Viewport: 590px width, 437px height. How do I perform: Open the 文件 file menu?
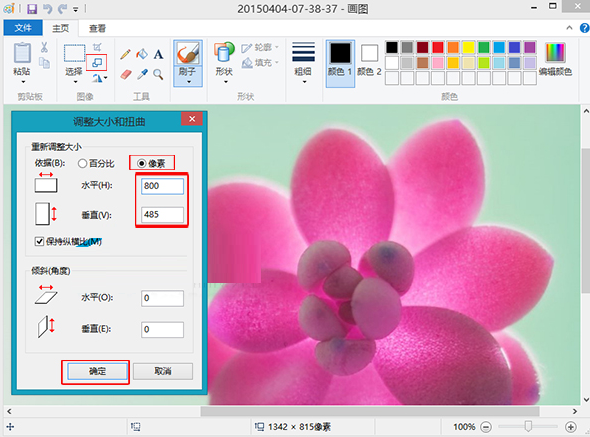23,27
